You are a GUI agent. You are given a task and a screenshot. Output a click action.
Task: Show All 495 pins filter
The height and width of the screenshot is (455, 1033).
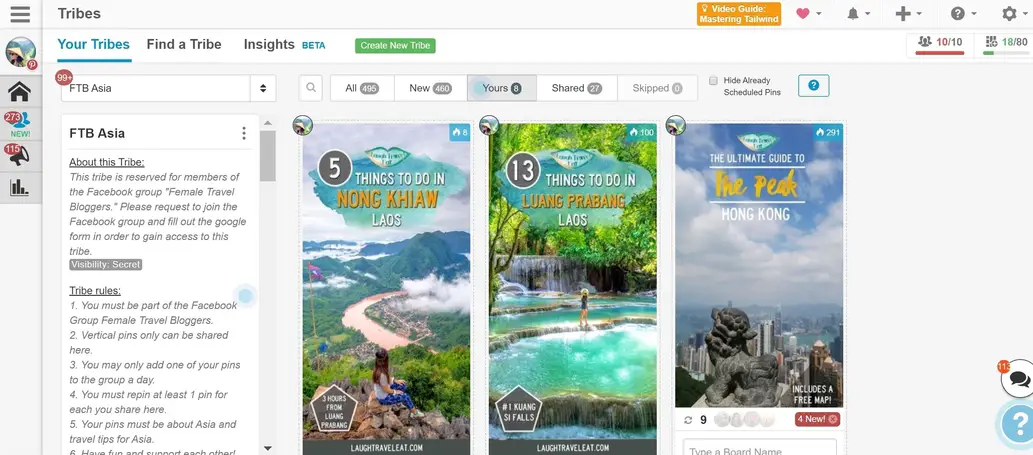pos(362,88)
